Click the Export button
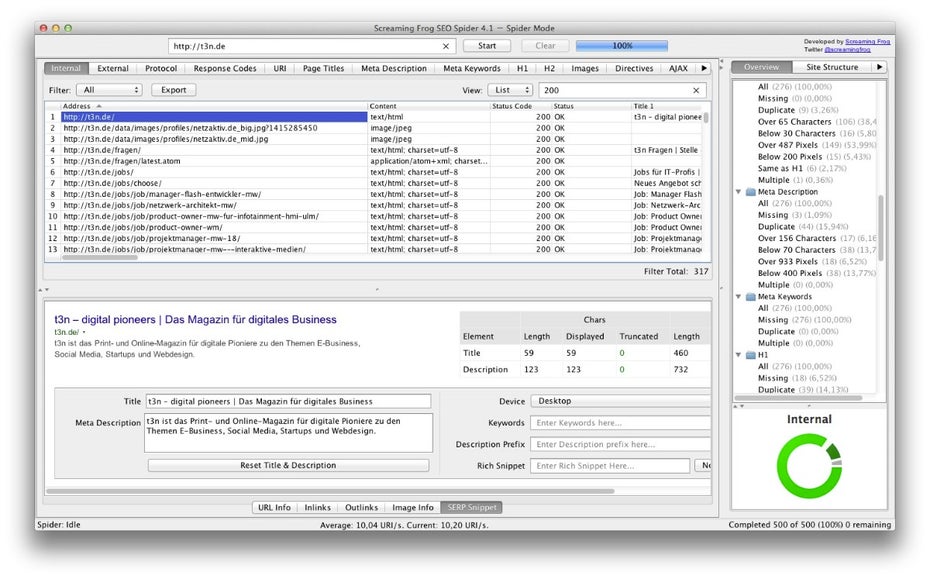This screenshot has height=579, width=930. click(174, 90)
